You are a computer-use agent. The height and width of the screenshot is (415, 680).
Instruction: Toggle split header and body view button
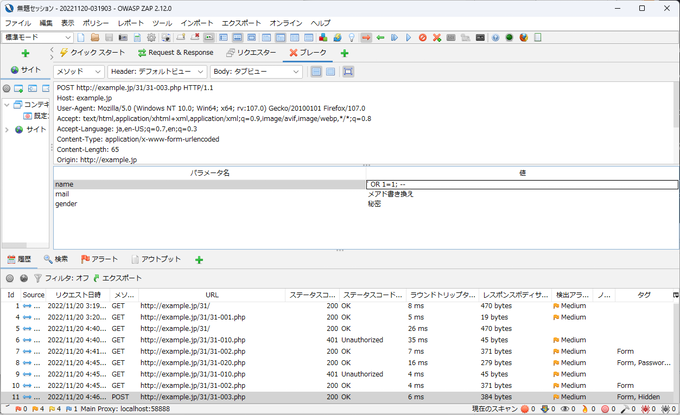pyautogui.click(x=317, y=72)
